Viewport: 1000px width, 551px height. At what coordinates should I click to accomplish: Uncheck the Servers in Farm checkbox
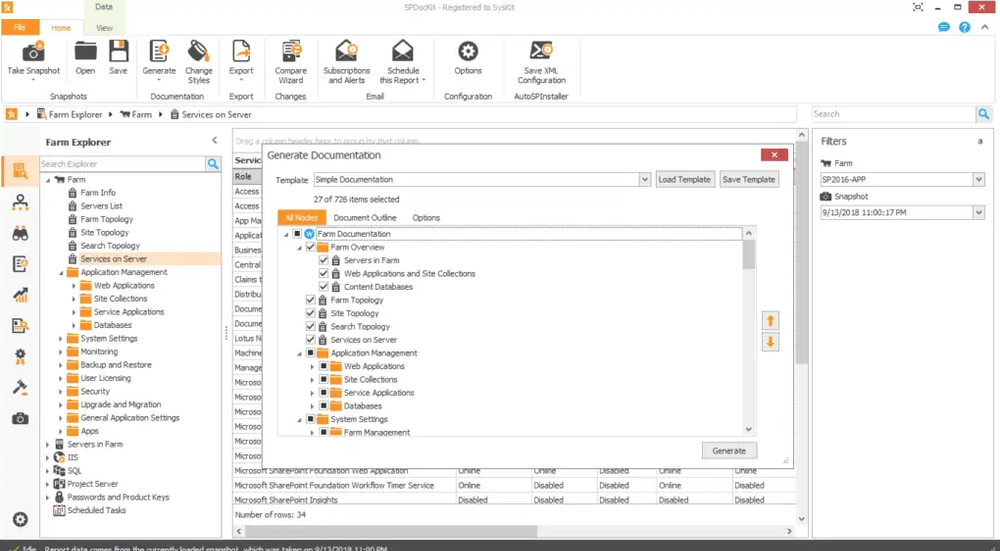pyautogui.click(x=324, y=260)
